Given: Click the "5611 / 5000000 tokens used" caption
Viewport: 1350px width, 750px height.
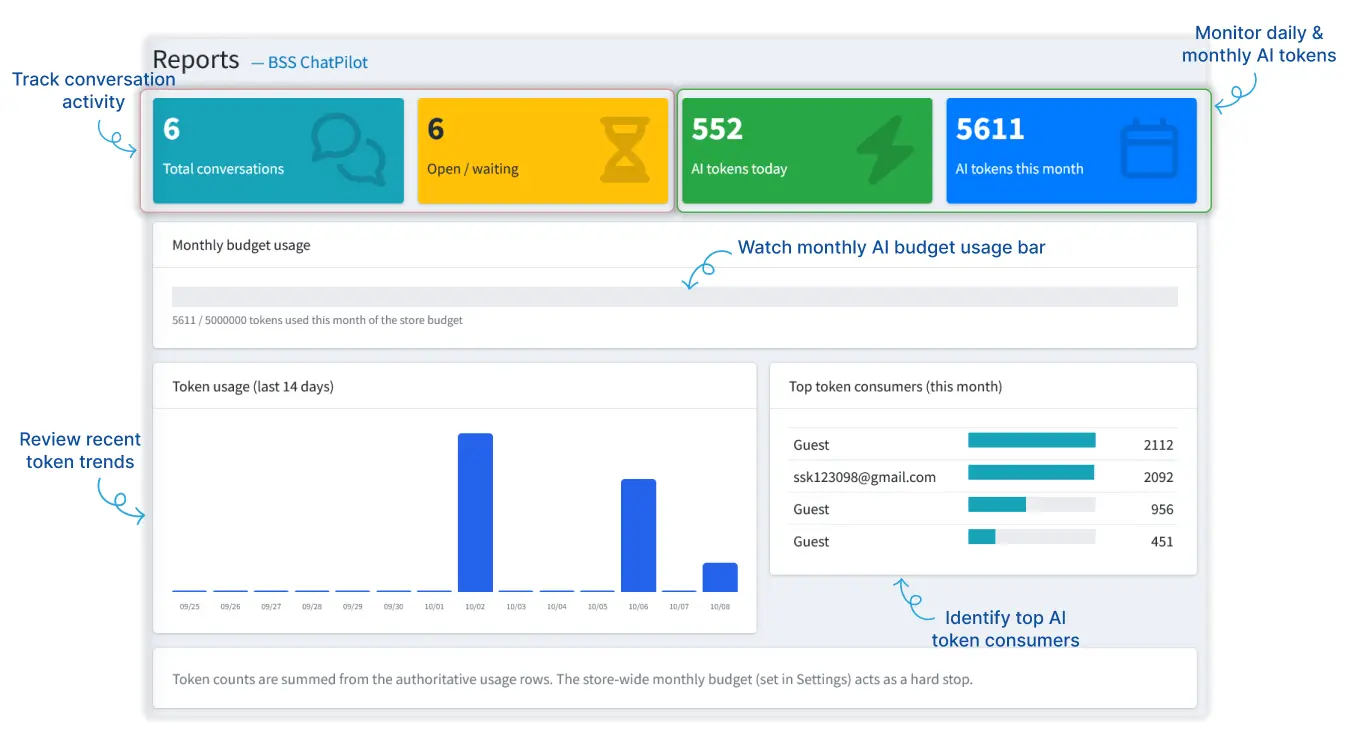Looking at the screenshot, I should [x=317, y=320].
